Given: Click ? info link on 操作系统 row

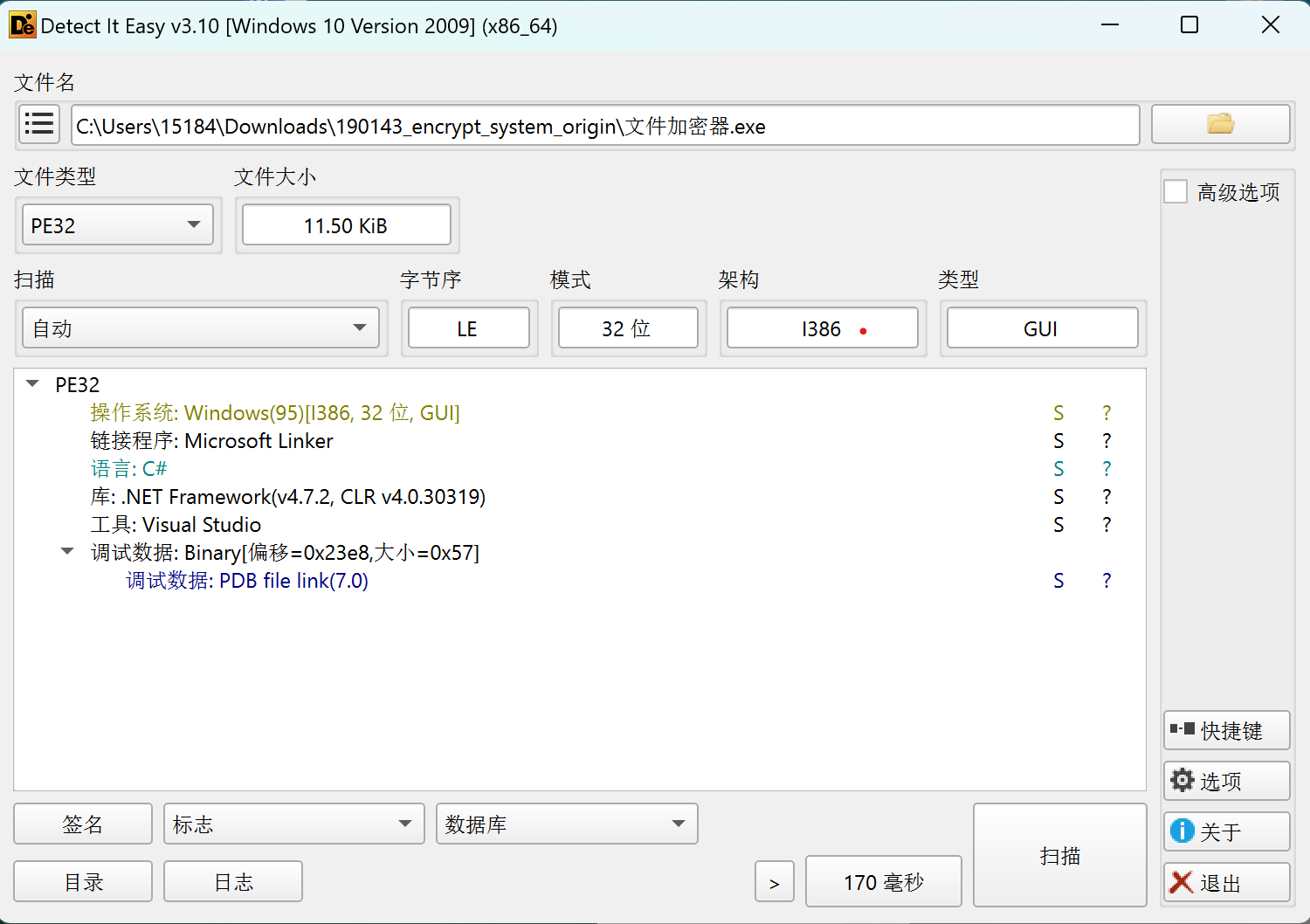Looking at the screenshot, I should 1107,413.
